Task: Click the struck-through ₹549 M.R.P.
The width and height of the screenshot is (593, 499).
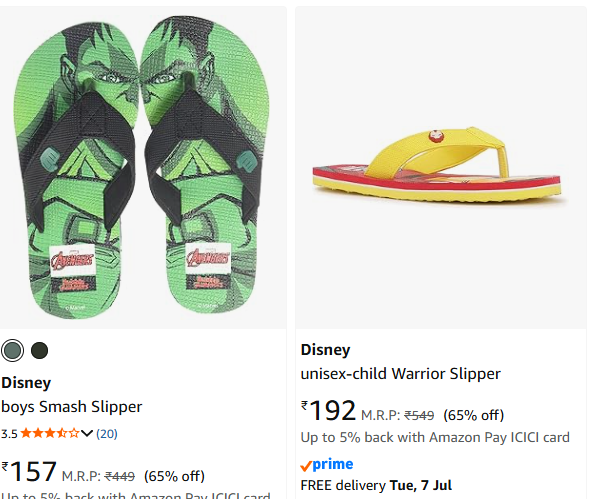Action: 419,415
